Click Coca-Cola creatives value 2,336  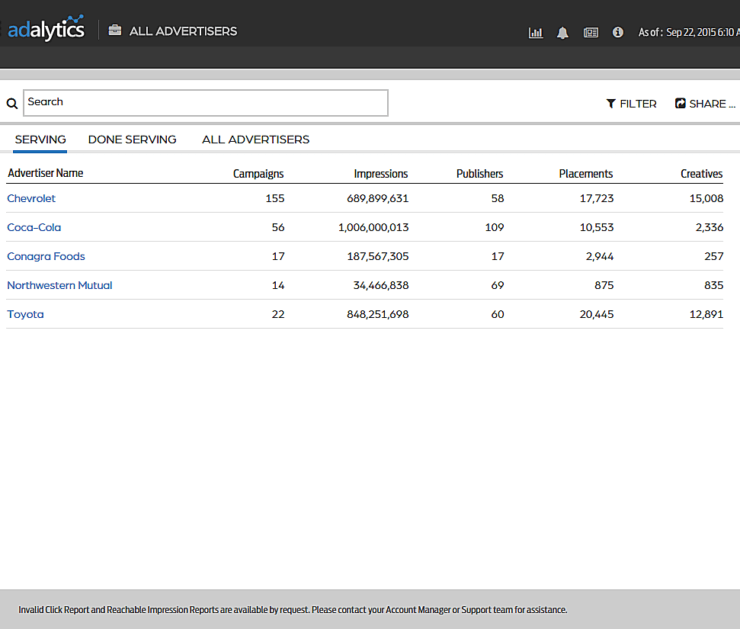[x=709, y=227]
